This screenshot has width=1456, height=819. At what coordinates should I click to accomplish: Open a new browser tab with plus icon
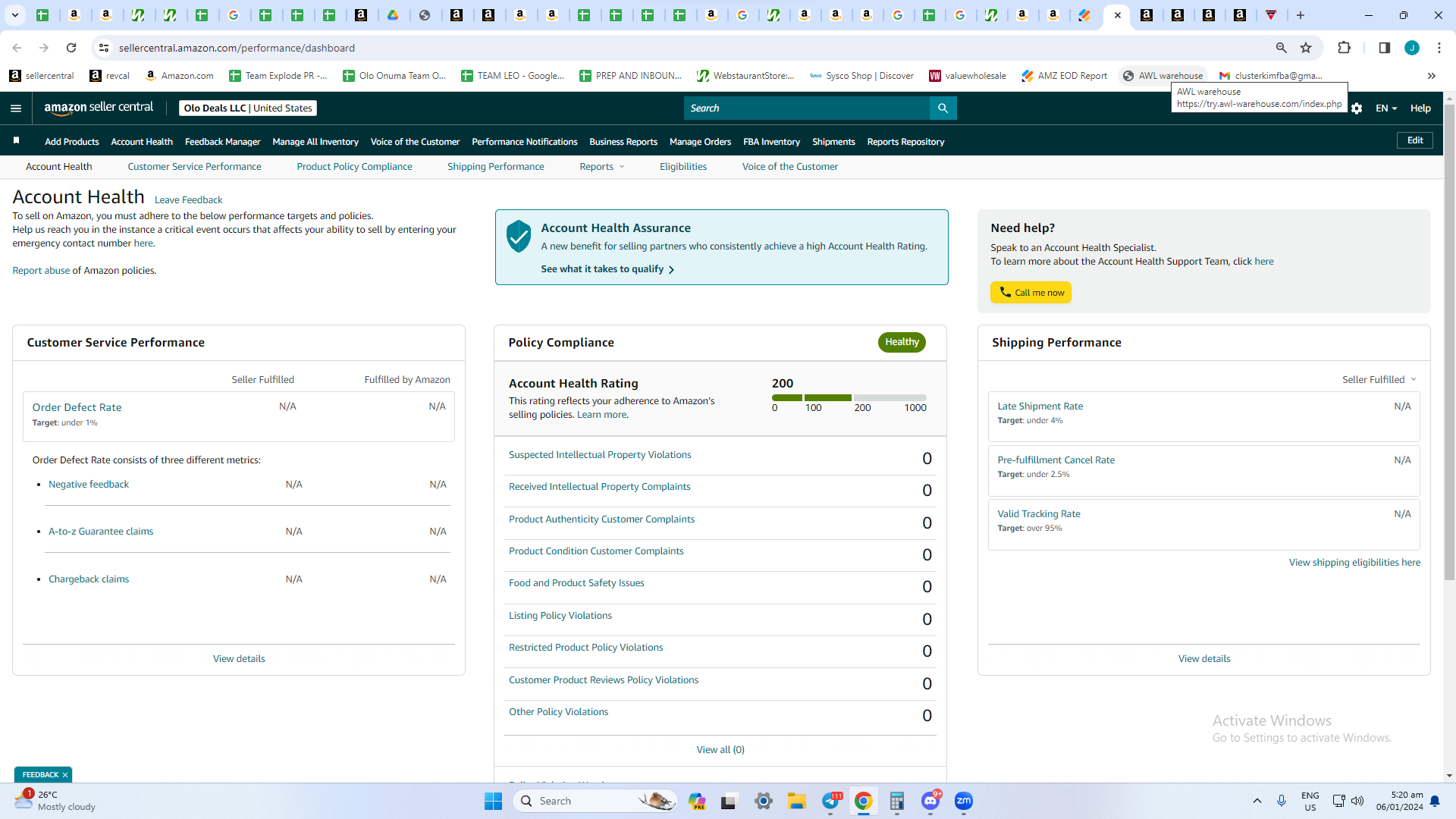(x=1301, y=15)
